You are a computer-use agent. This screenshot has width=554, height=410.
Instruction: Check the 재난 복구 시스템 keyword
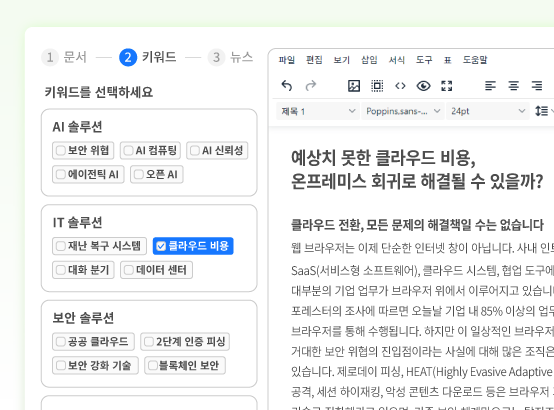99,246
